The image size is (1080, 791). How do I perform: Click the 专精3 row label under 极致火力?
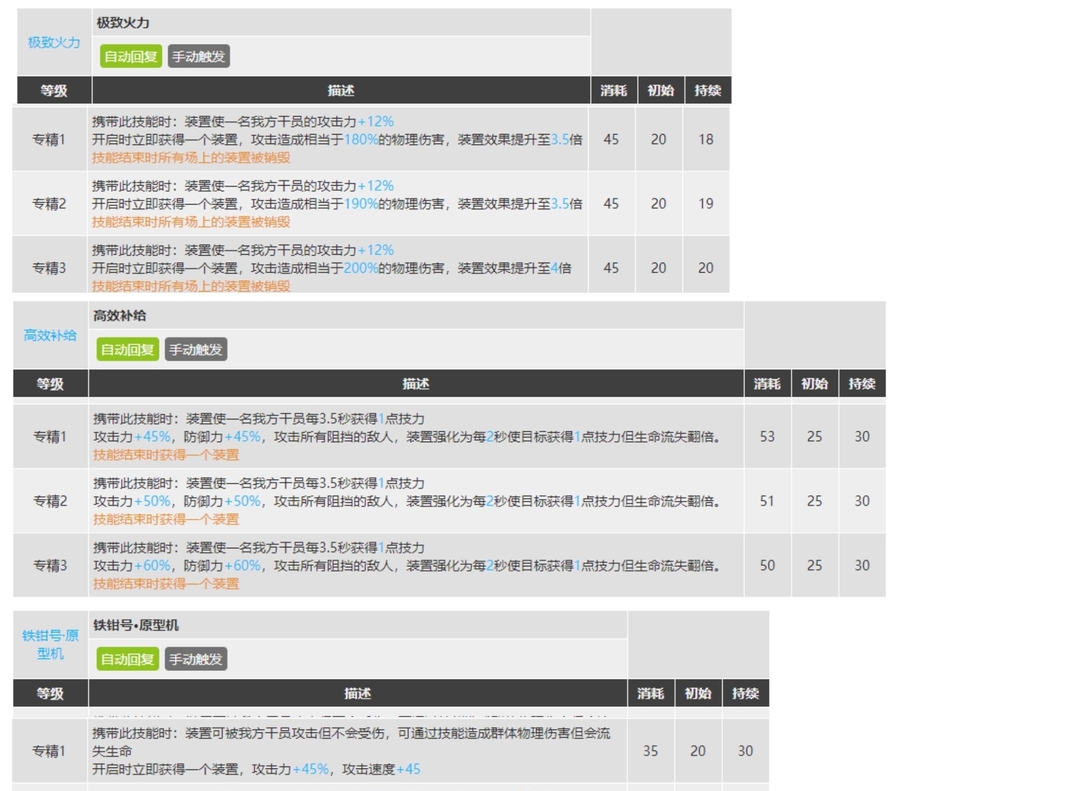50,267
